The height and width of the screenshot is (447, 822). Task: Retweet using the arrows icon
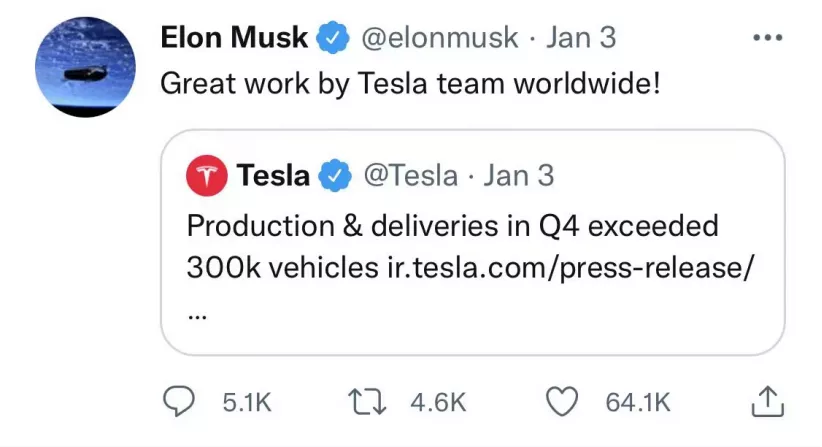pos(367,402)
